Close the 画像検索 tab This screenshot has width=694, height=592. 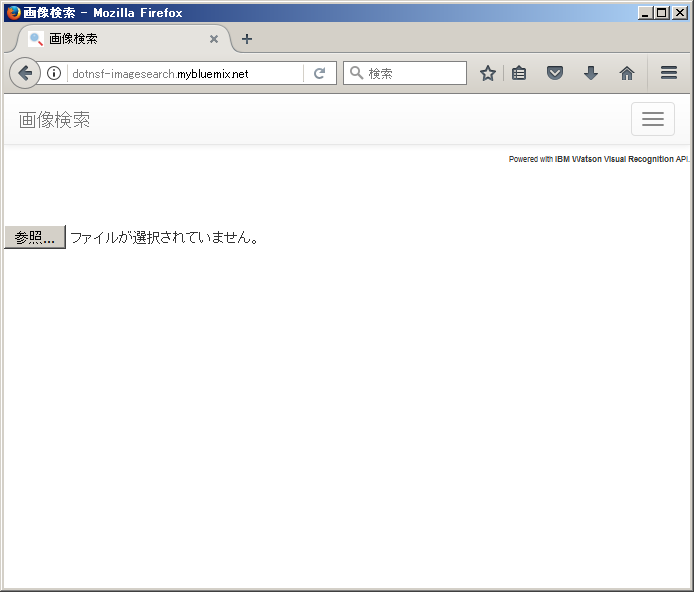tap(214, 39)
